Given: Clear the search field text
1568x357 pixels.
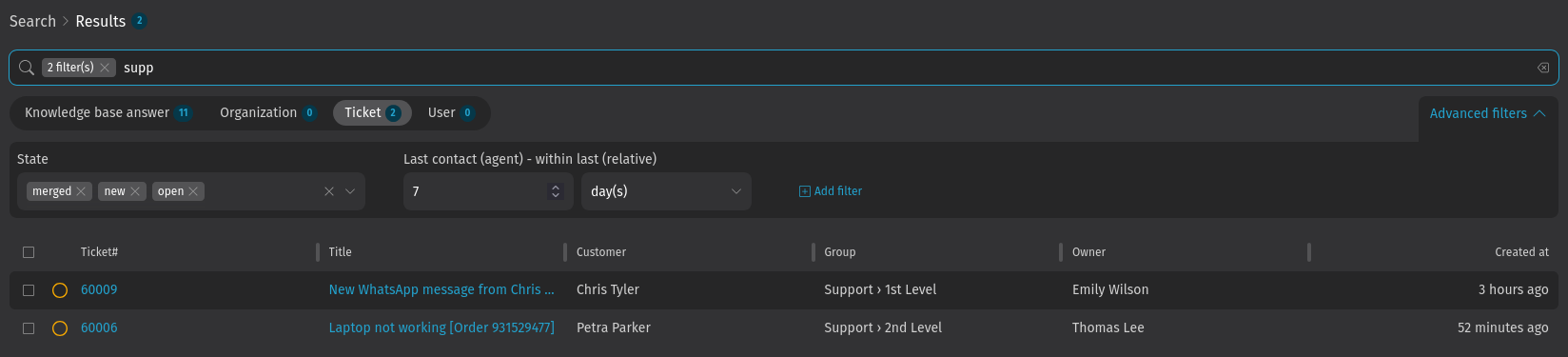Looking at the screenshot, I should (1543, 68).
